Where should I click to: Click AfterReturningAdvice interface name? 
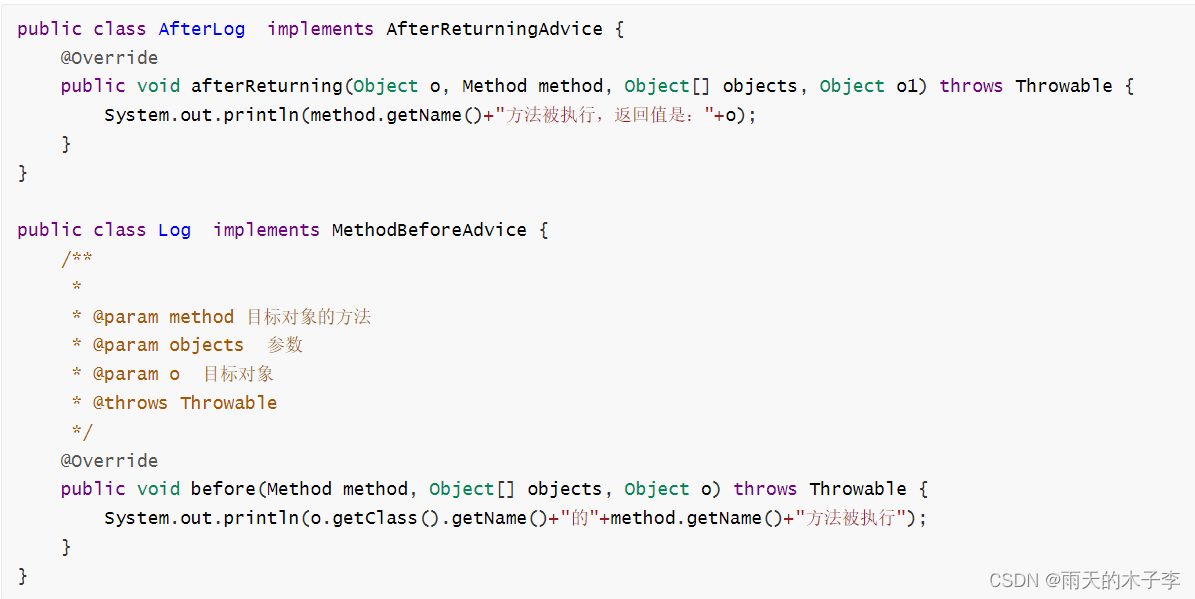(x=495, y=29)
